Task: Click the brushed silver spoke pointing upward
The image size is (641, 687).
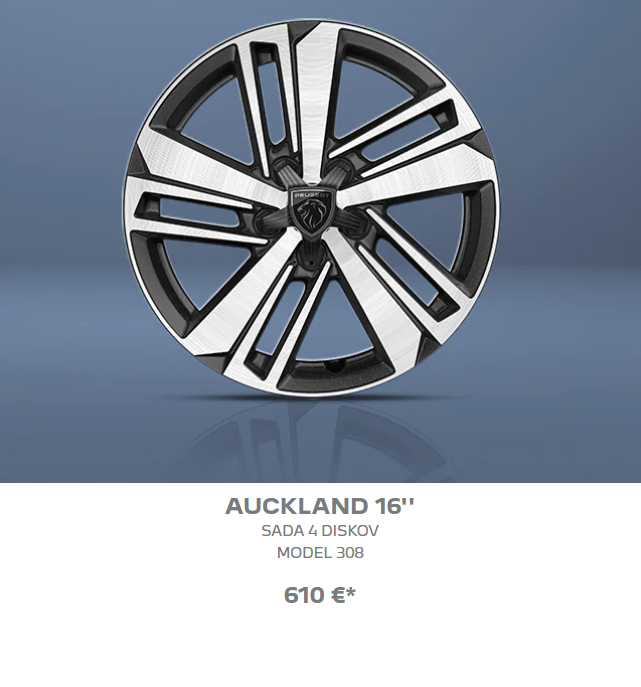Action: click(x=312, y=101)
